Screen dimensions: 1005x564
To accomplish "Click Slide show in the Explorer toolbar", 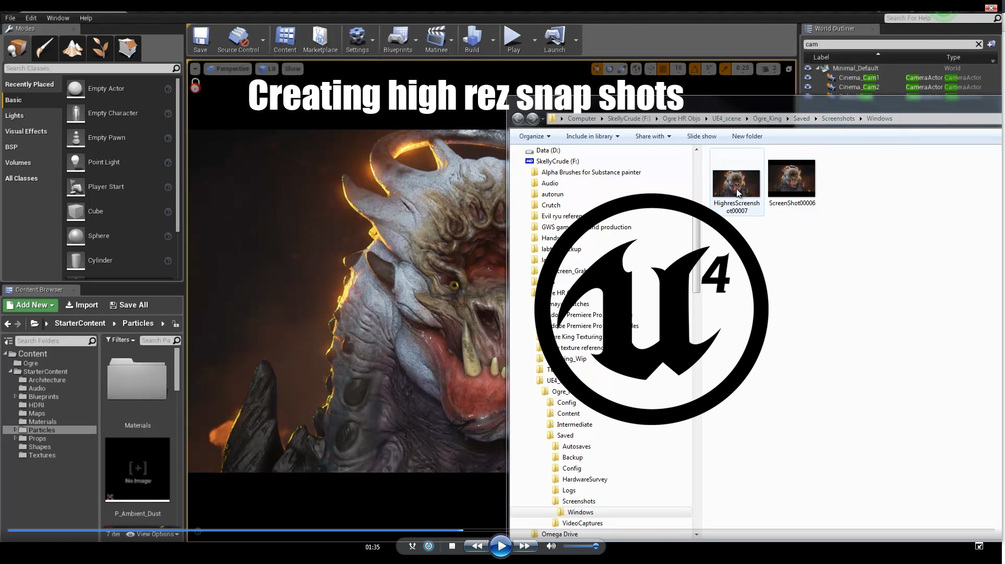I will click(x=701, y=137).
